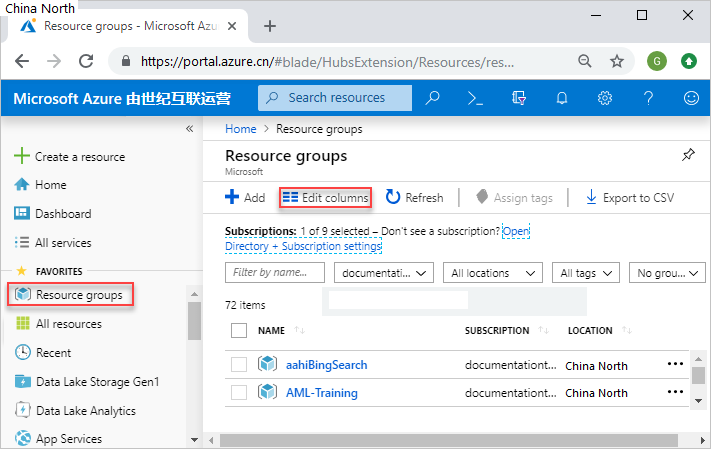Image resolution: width=711 pixels, height=449 pixels.
Task: Open a new browser tab
Action: pyautogui.click(x=270, y=26)
